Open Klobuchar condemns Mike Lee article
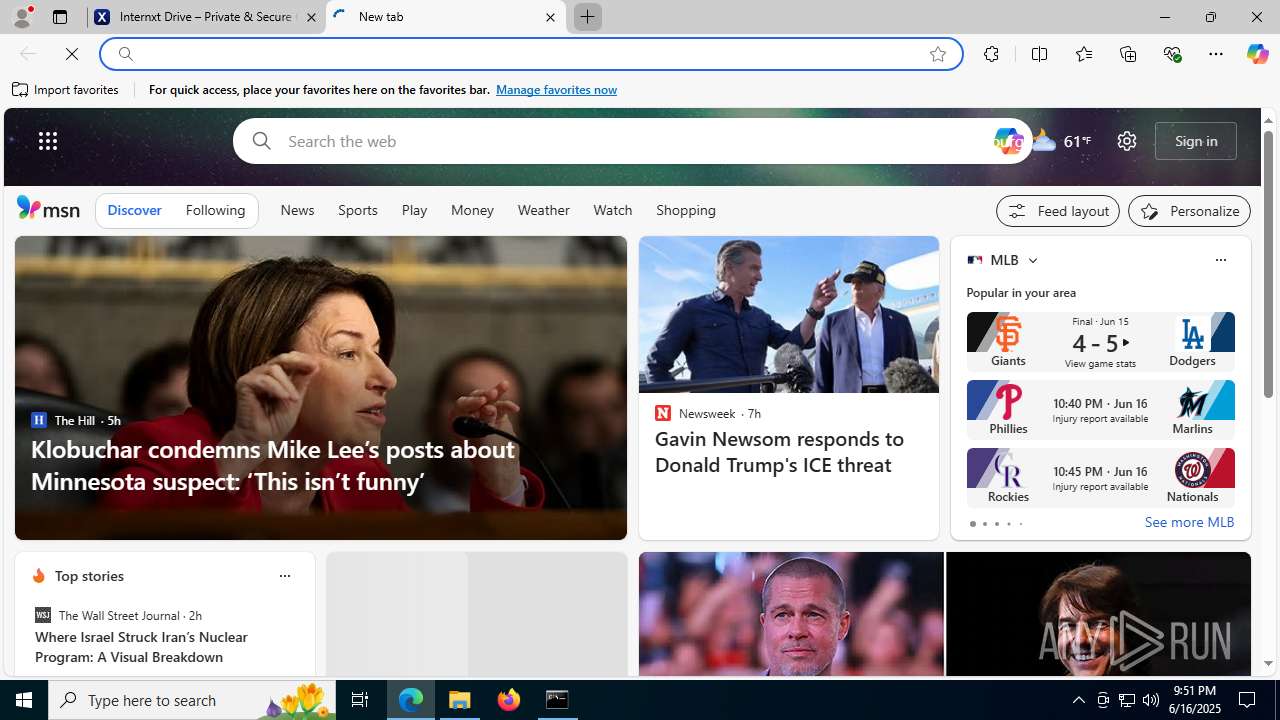This screenshot has width=1280, height=720. [x=273, y=465]
